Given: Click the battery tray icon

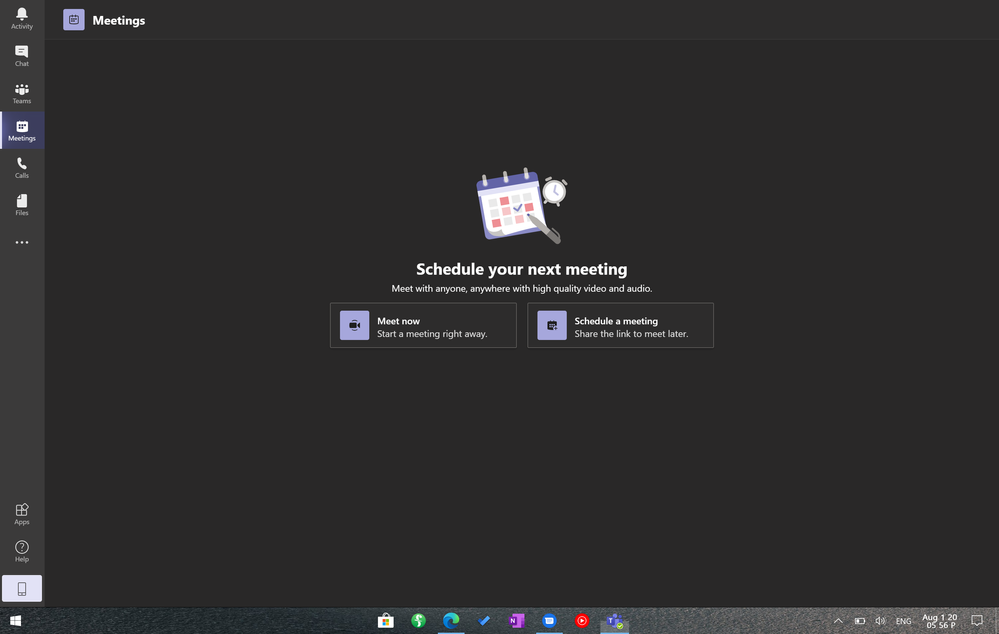Looking at the screenshot, I should 859,621.
